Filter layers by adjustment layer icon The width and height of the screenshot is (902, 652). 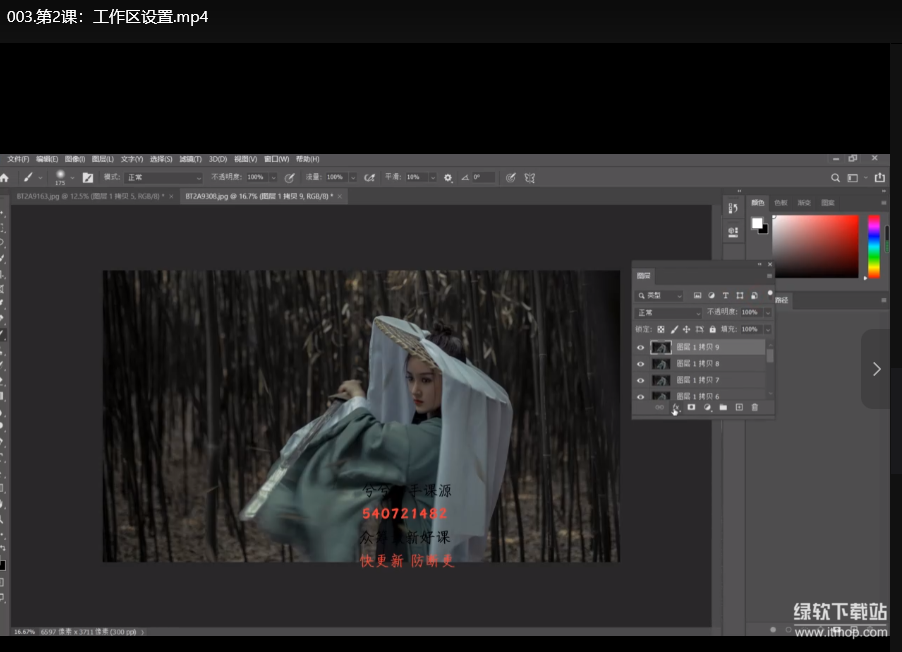[712, 295]
